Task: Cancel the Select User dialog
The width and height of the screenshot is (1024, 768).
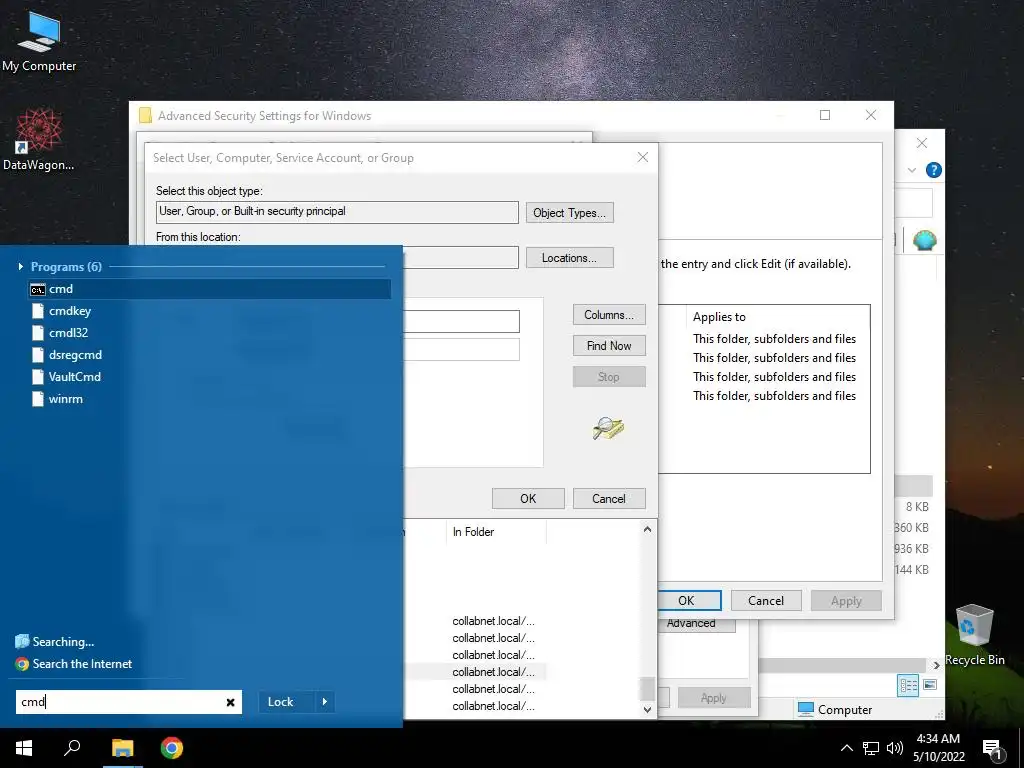Action: tap(609, 498)
